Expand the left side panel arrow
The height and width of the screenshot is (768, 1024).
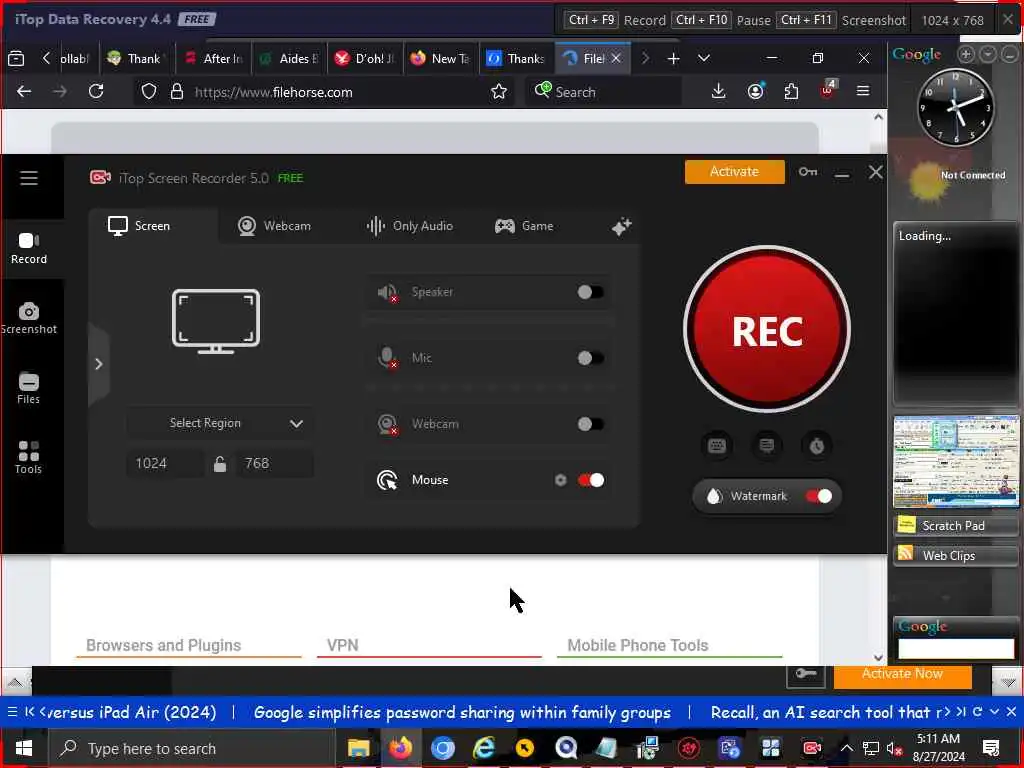click(99, 364)
